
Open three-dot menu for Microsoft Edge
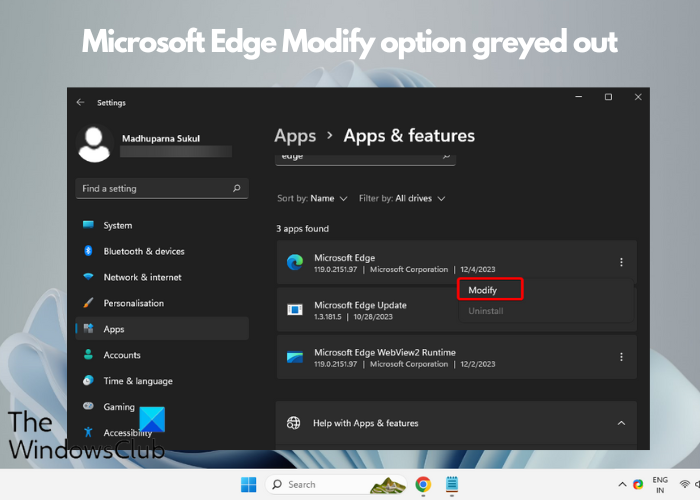621,262
